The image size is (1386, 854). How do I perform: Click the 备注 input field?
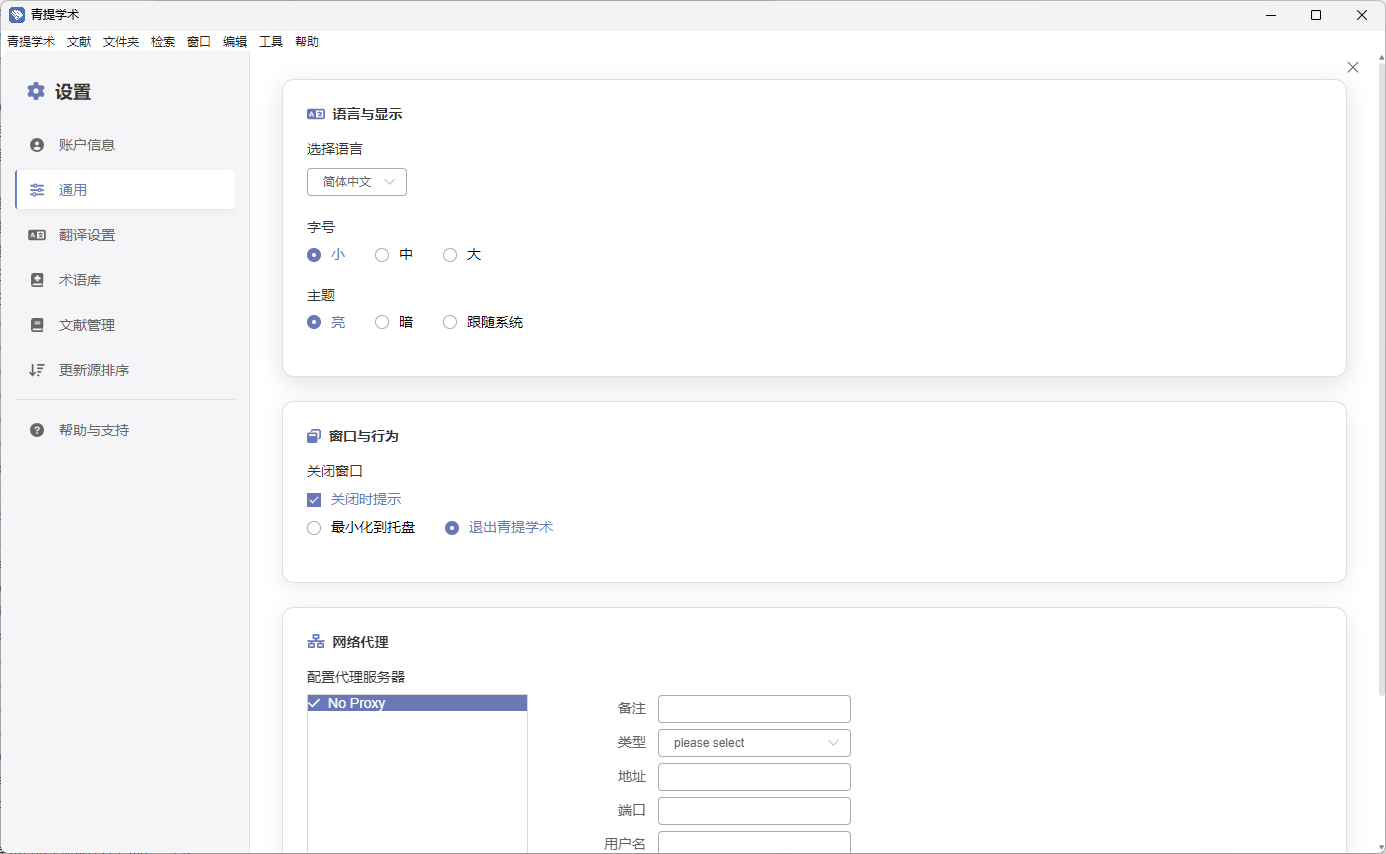tap(754, 709)
